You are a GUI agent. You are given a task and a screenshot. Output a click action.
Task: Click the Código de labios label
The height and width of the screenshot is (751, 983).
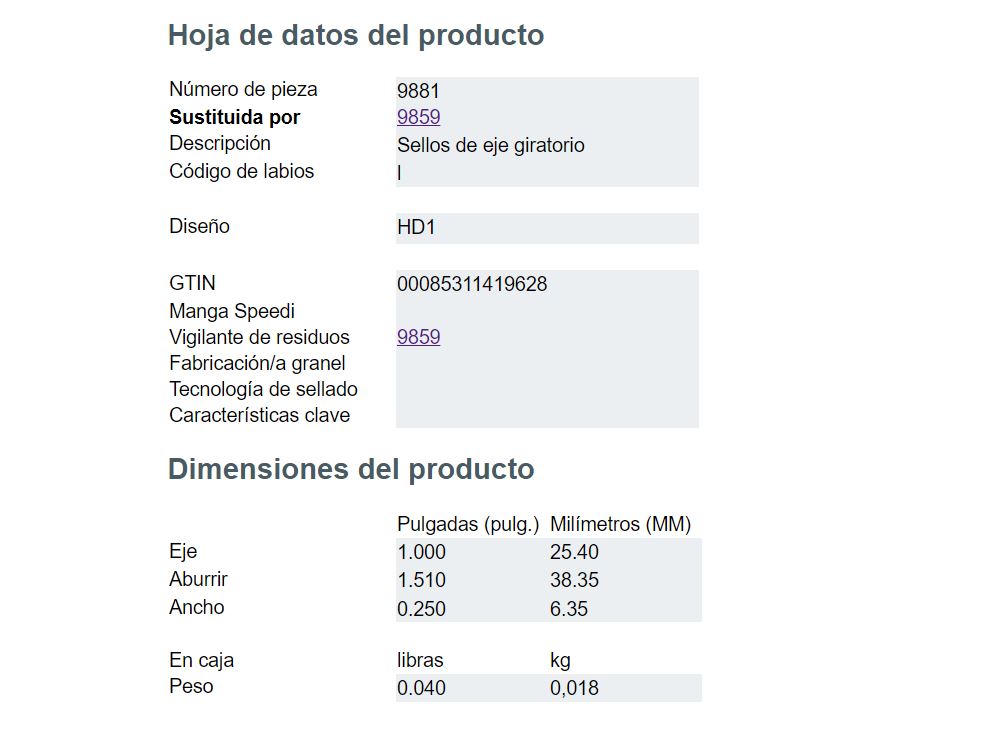click(241, 171)
